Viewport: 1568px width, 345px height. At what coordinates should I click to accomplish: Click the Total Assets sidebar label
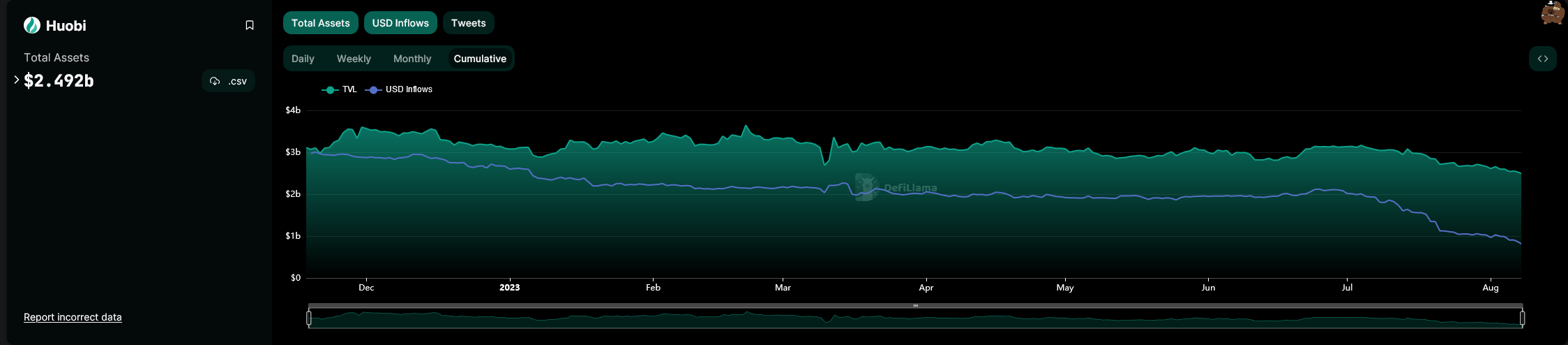click(56, 58)
